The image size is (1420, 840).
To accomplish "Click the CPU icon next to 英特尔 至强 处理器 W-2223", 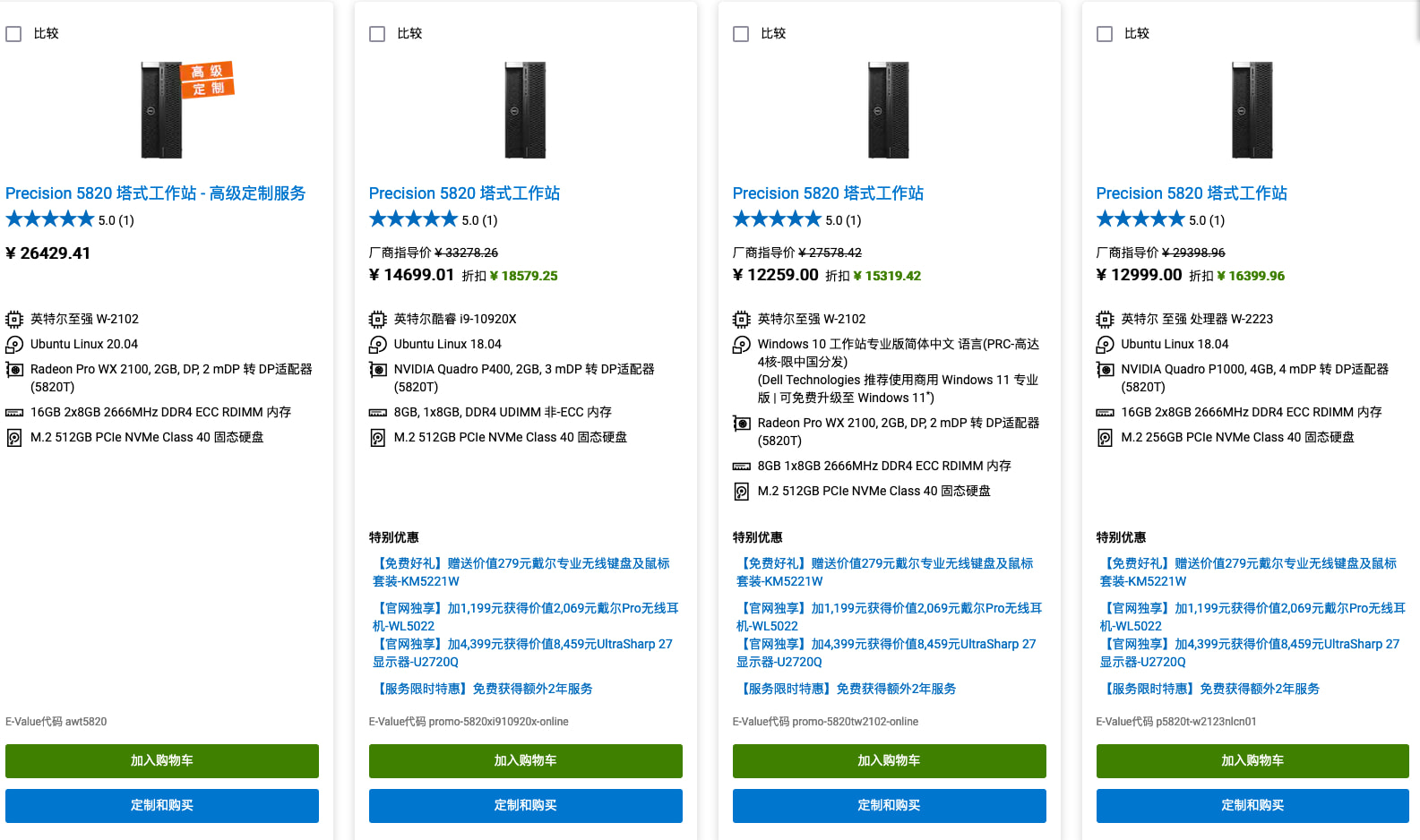I will [1106, 319].
